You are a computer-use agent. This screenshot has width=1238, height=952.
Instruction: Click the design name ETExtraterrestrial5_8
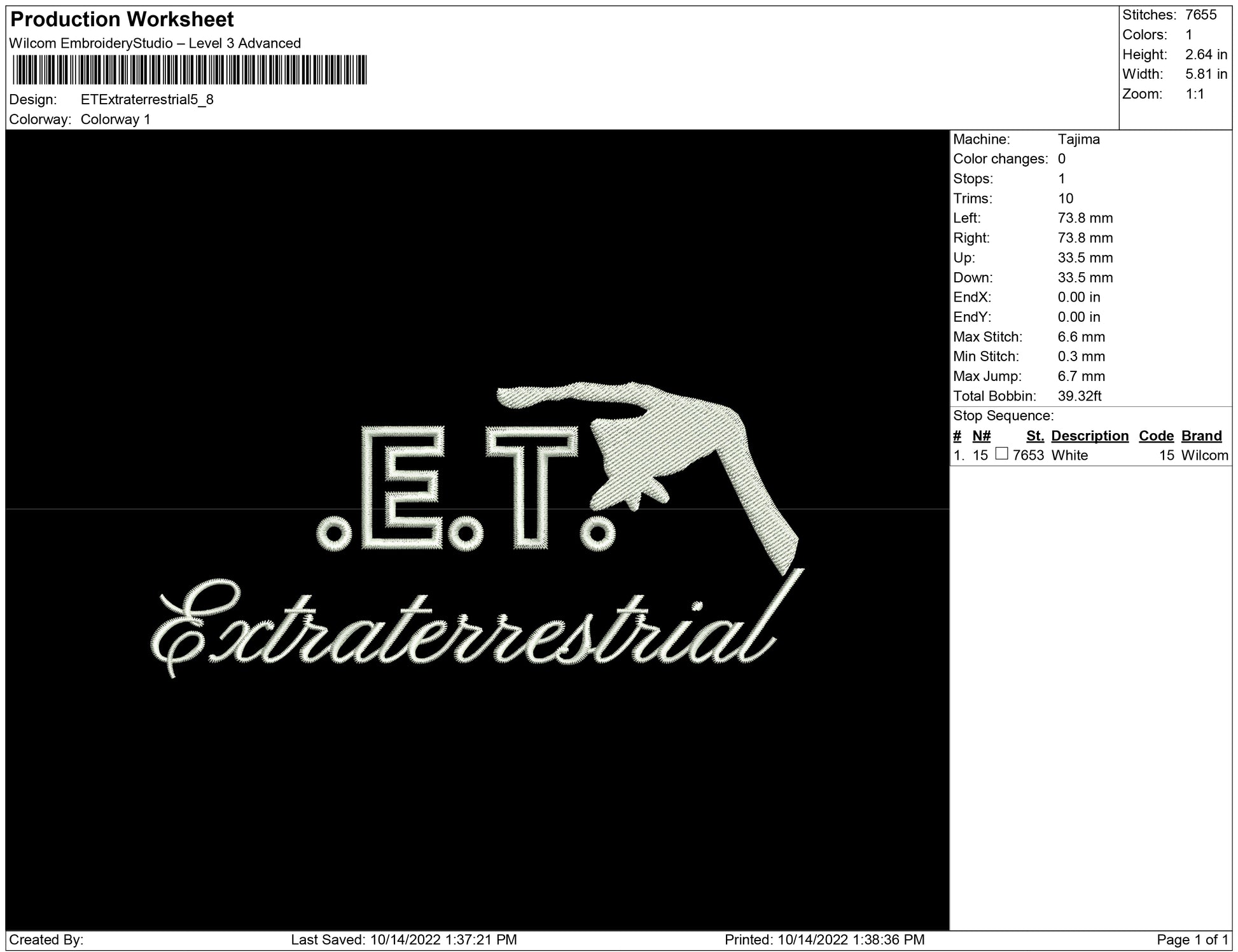[x=147, y=100]
